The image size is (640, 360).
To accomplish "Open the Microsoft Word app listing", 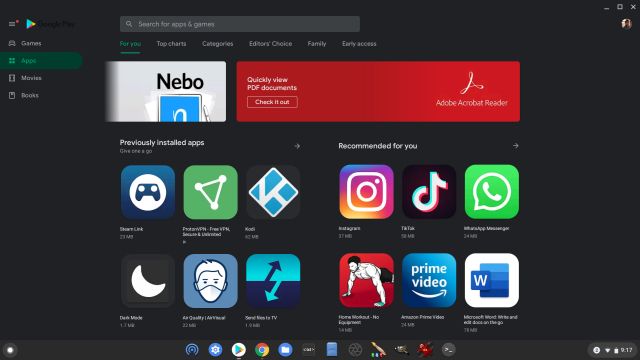I will pos(492,280).
